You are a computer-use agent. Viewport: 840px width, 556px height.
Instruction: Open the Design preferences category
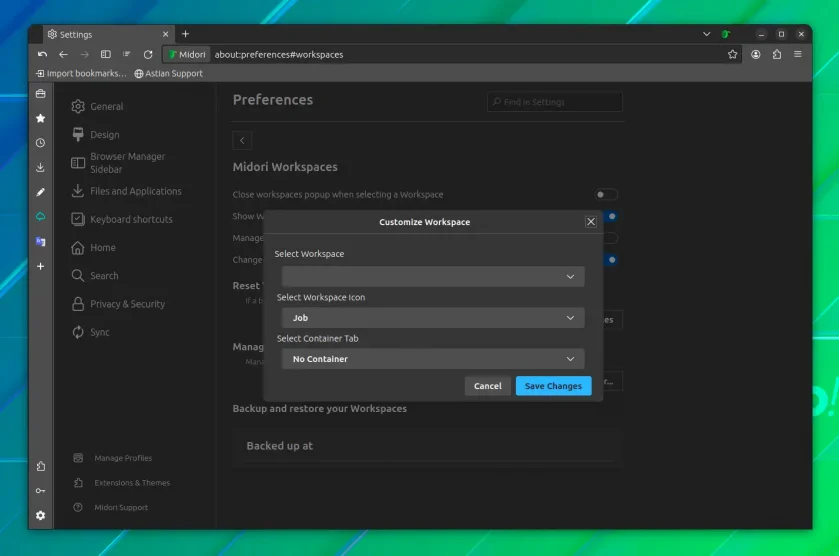click(x=95, y=134)
